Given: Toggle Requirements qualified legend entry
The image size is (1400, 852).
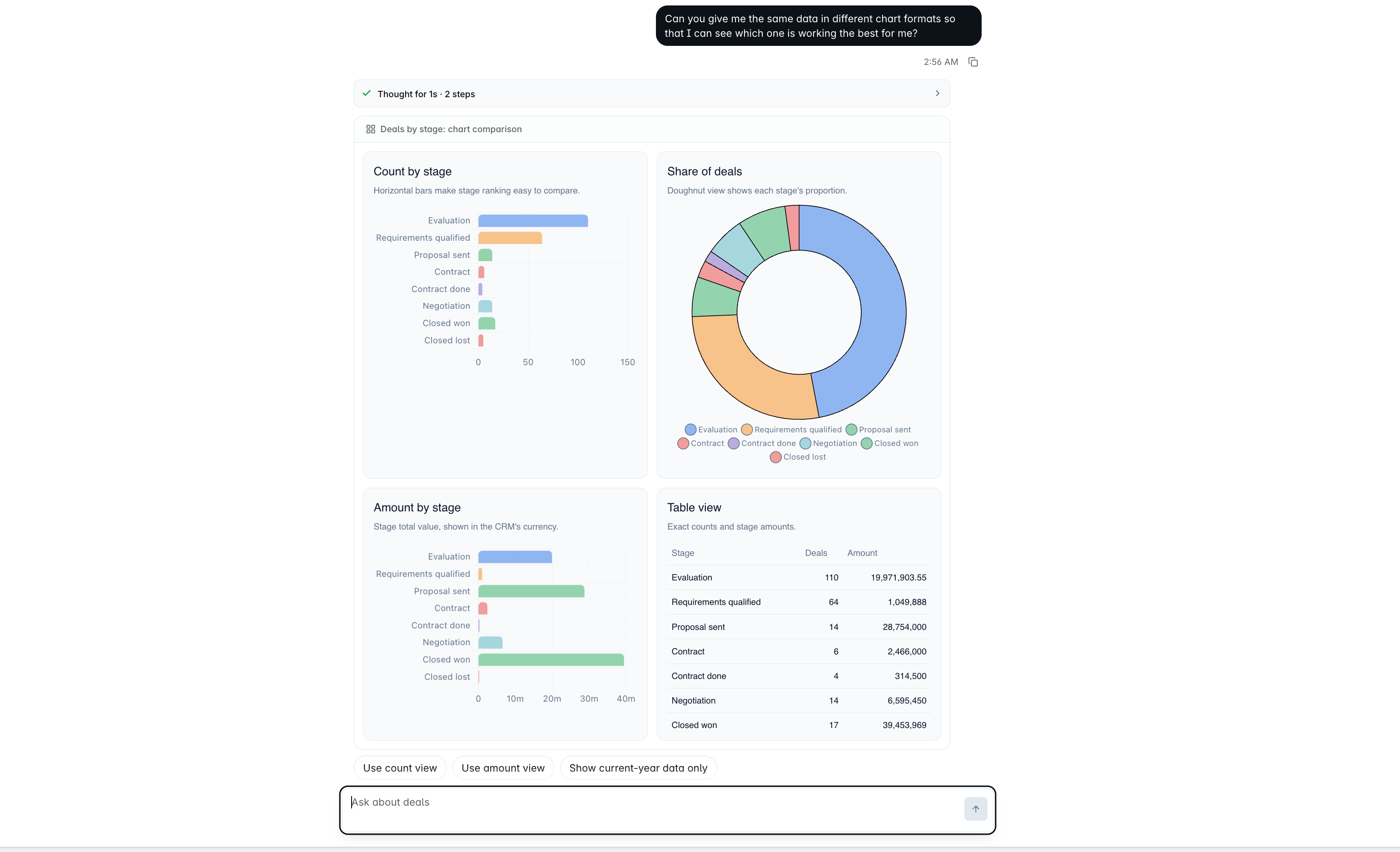Looking at the screenshot, I should coord(791,430).
